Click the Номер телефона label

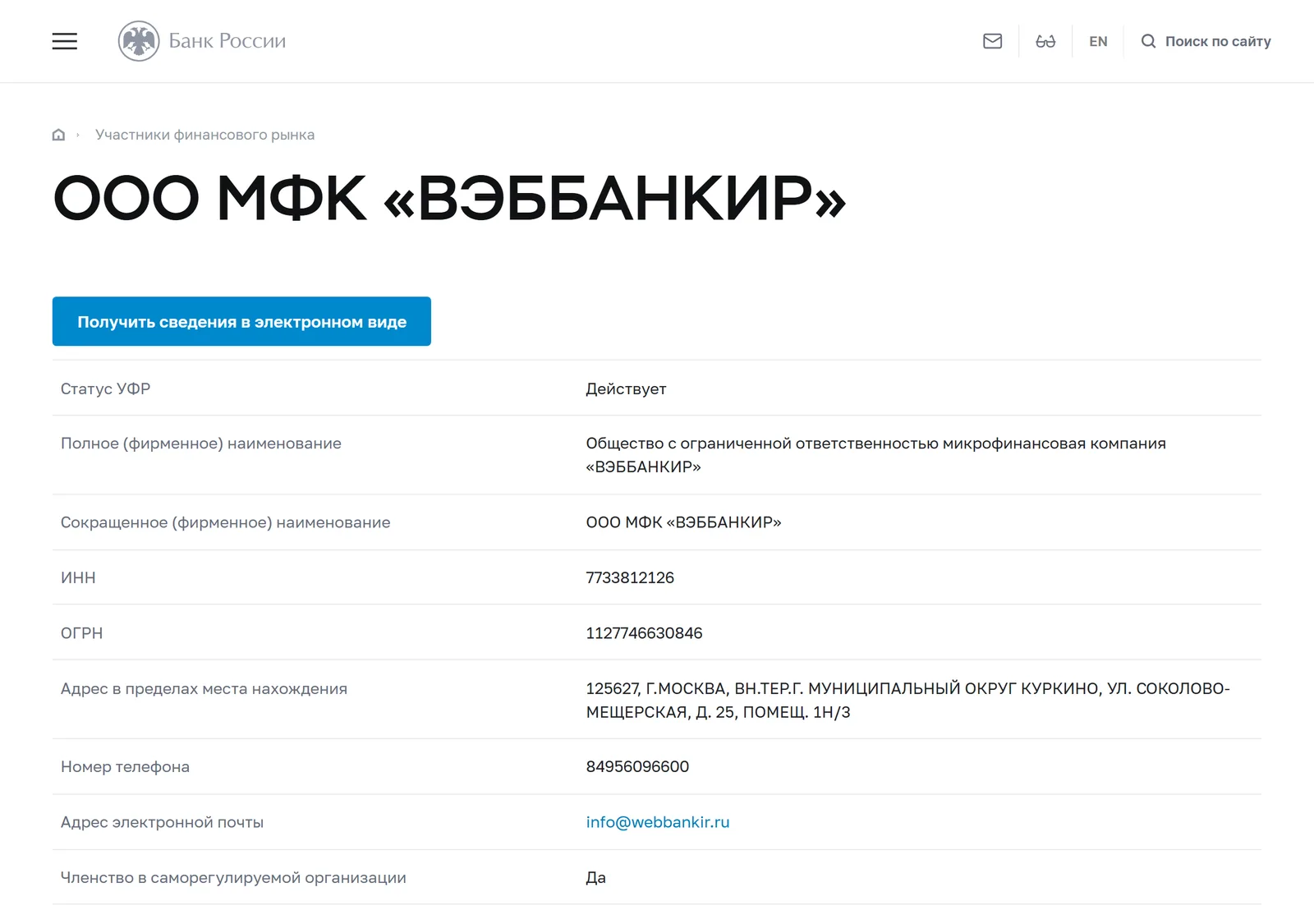(125, 766)
